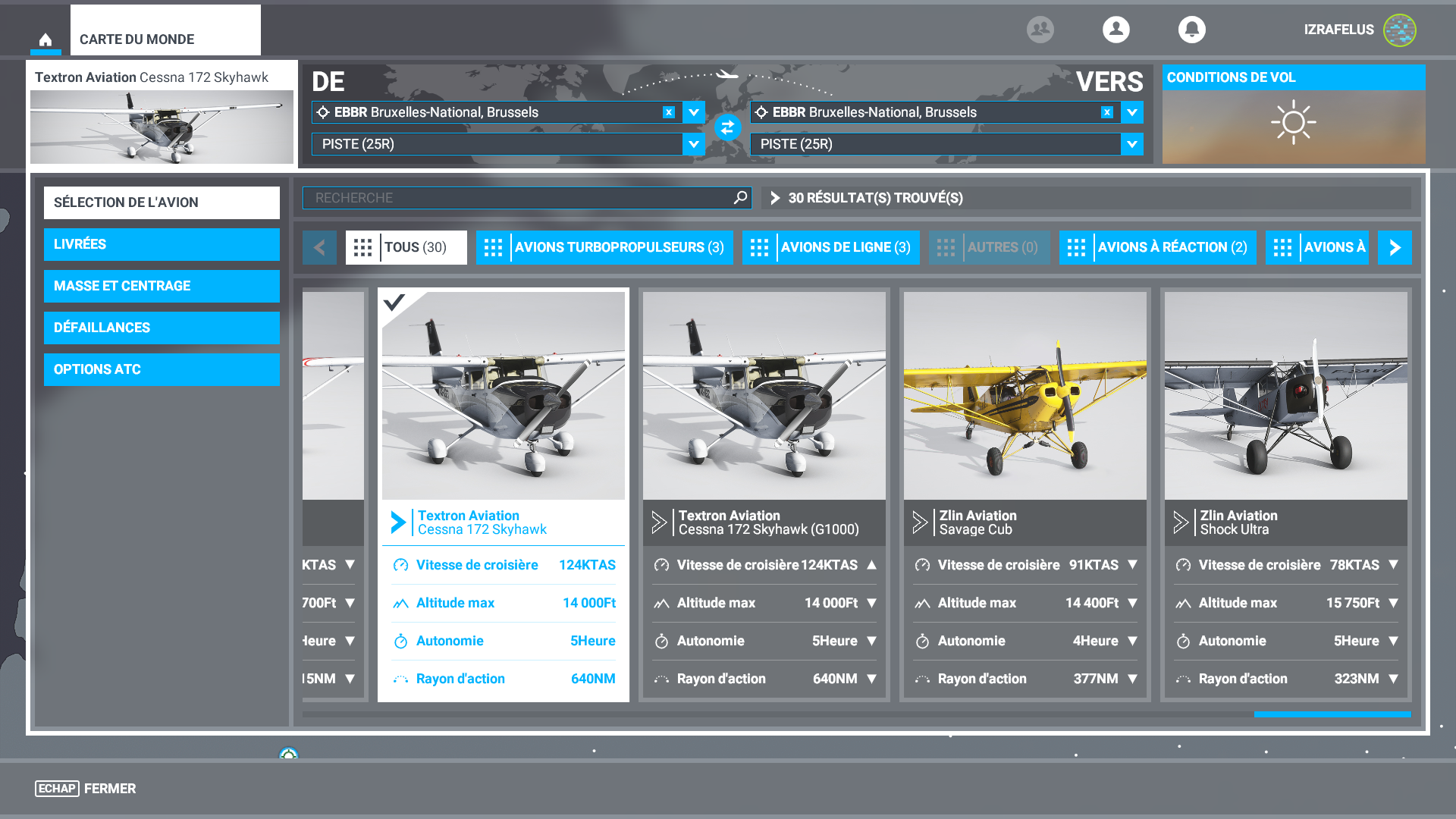Sort by altitude max on Cessna G1000 card
This screenshot has width=1456, height=819.
click(x=871, y=603)
